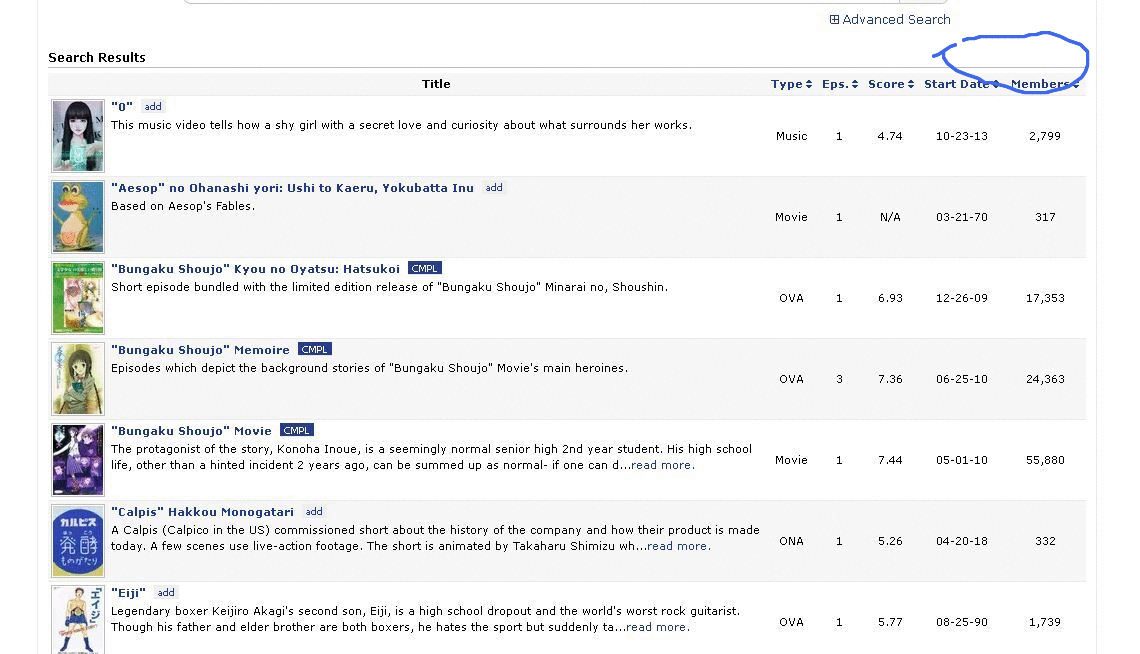
Task: Sort results using the Members column sort arrow
Action: (1075, 84)
